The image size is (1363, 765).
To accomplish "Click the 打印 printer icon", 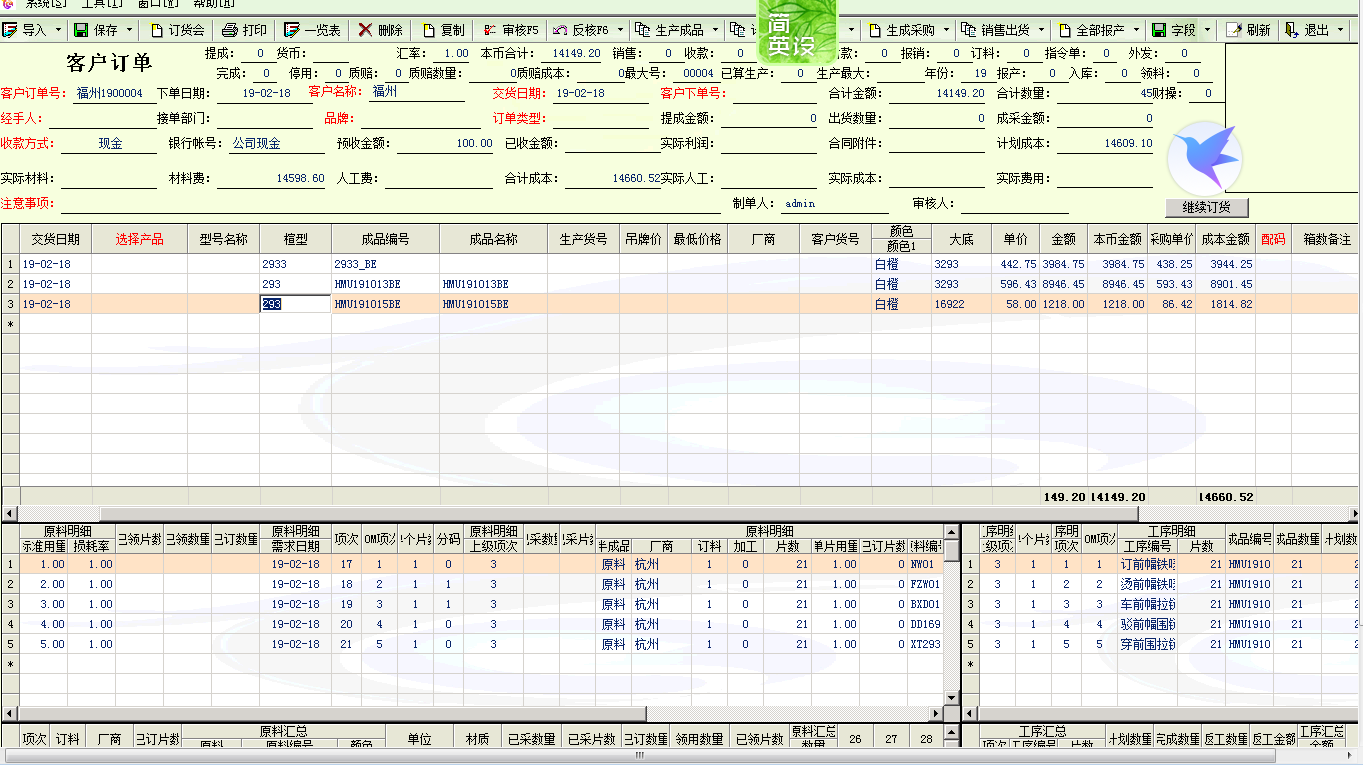I will click(229, 30).
